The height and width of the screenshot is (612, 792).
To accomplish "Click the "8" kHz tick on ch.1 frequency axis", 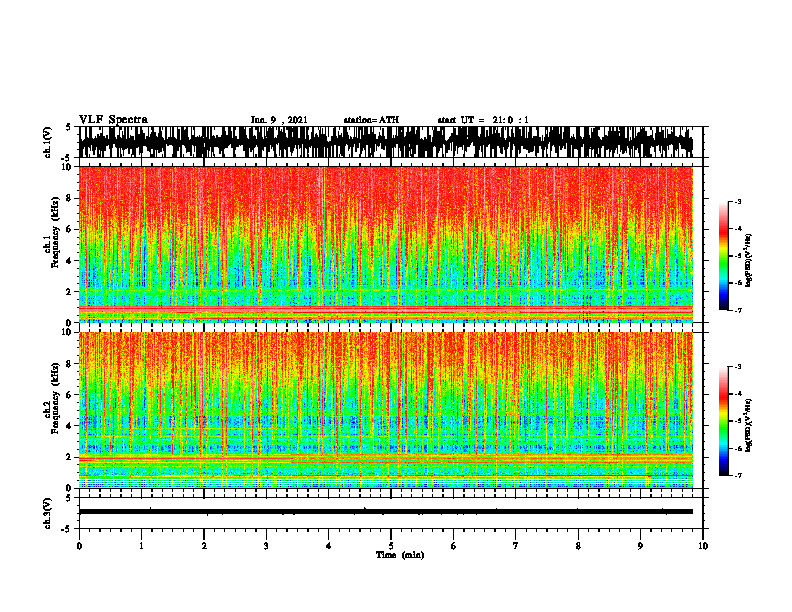I will pyautogui.click(x=70, y=198).
